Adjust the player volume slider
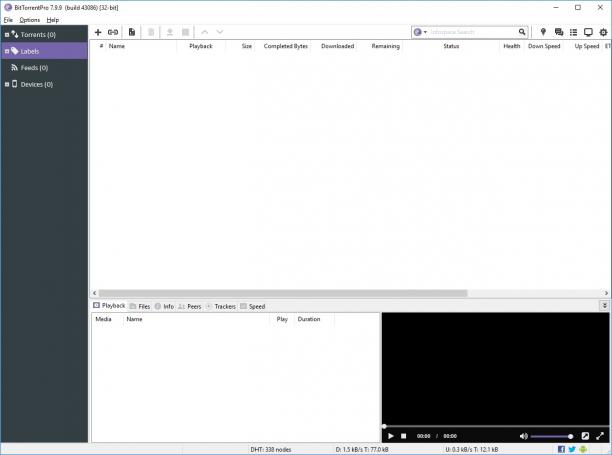 551,436
